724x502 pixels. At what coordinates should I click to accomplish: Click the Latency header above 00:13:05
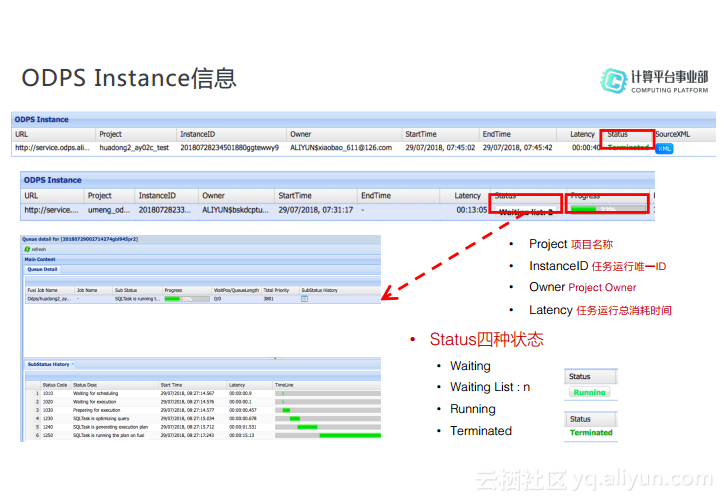coord(465,196)
